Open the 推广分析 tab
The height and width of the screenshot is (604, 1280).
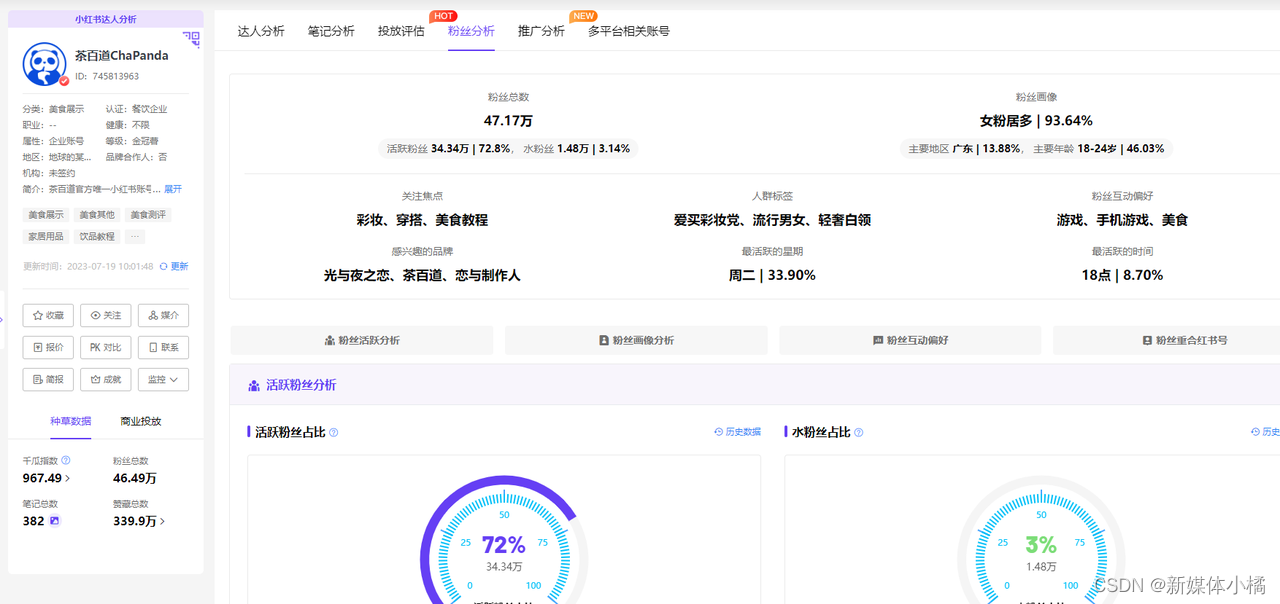(541, 31)
